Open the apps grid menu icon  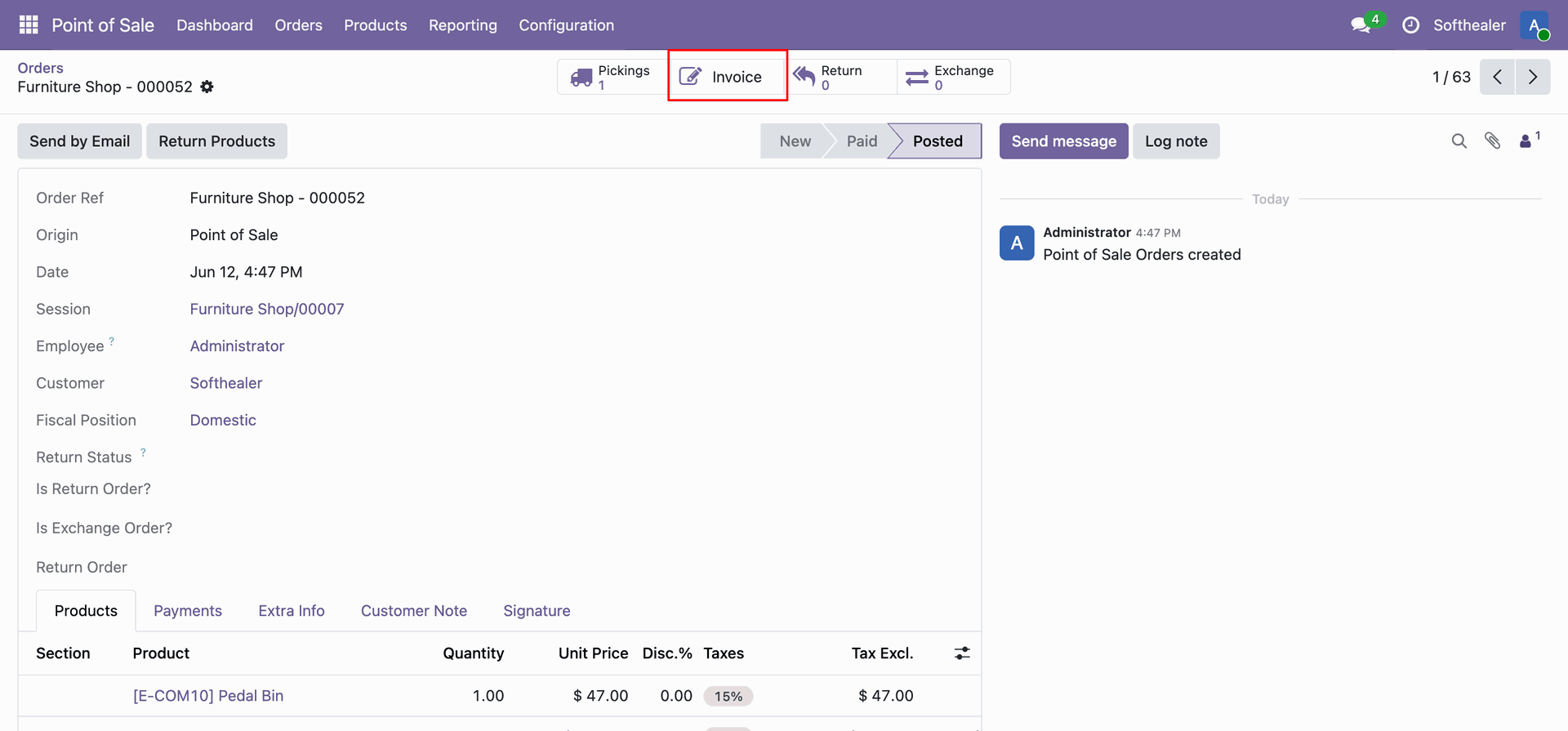[29, 25]
